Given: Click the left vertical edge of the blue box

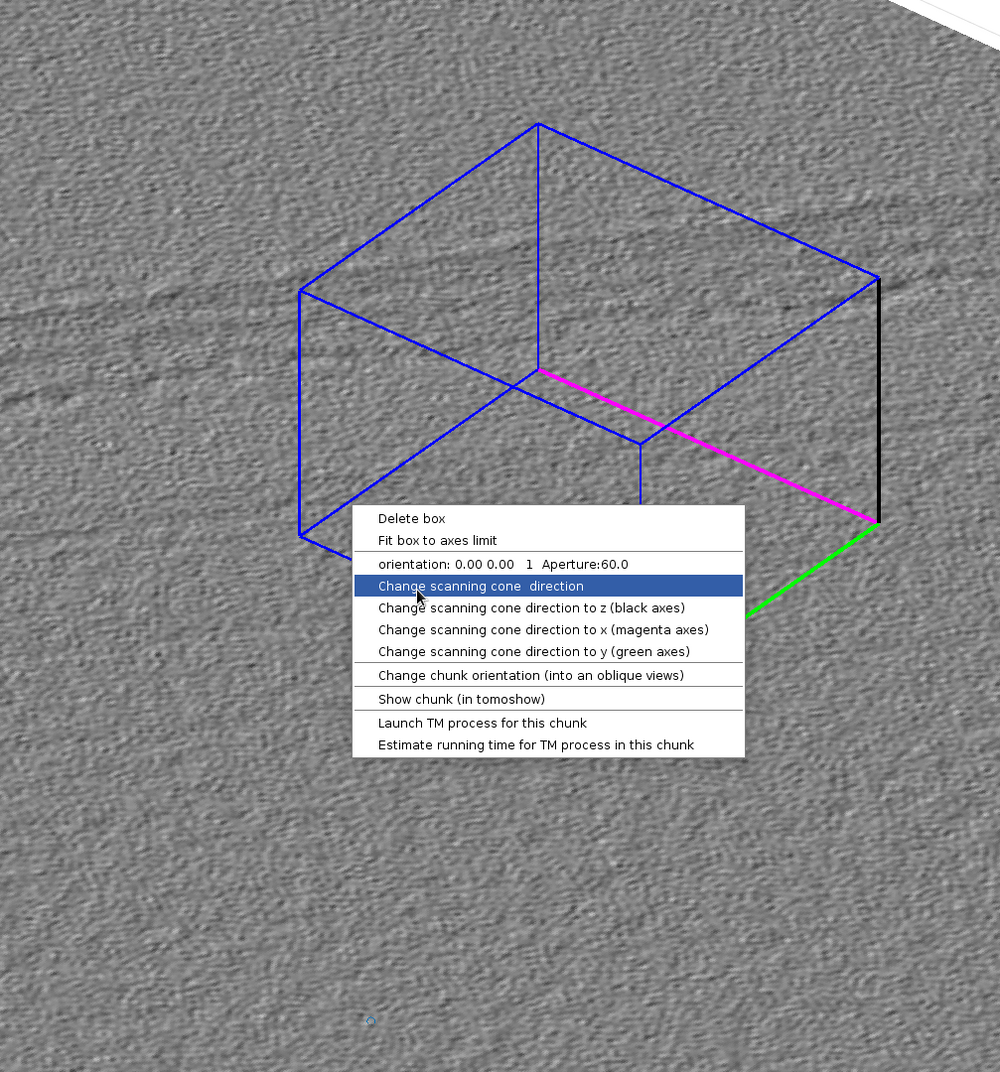Looking at the screenshot, I should [300, 415].
